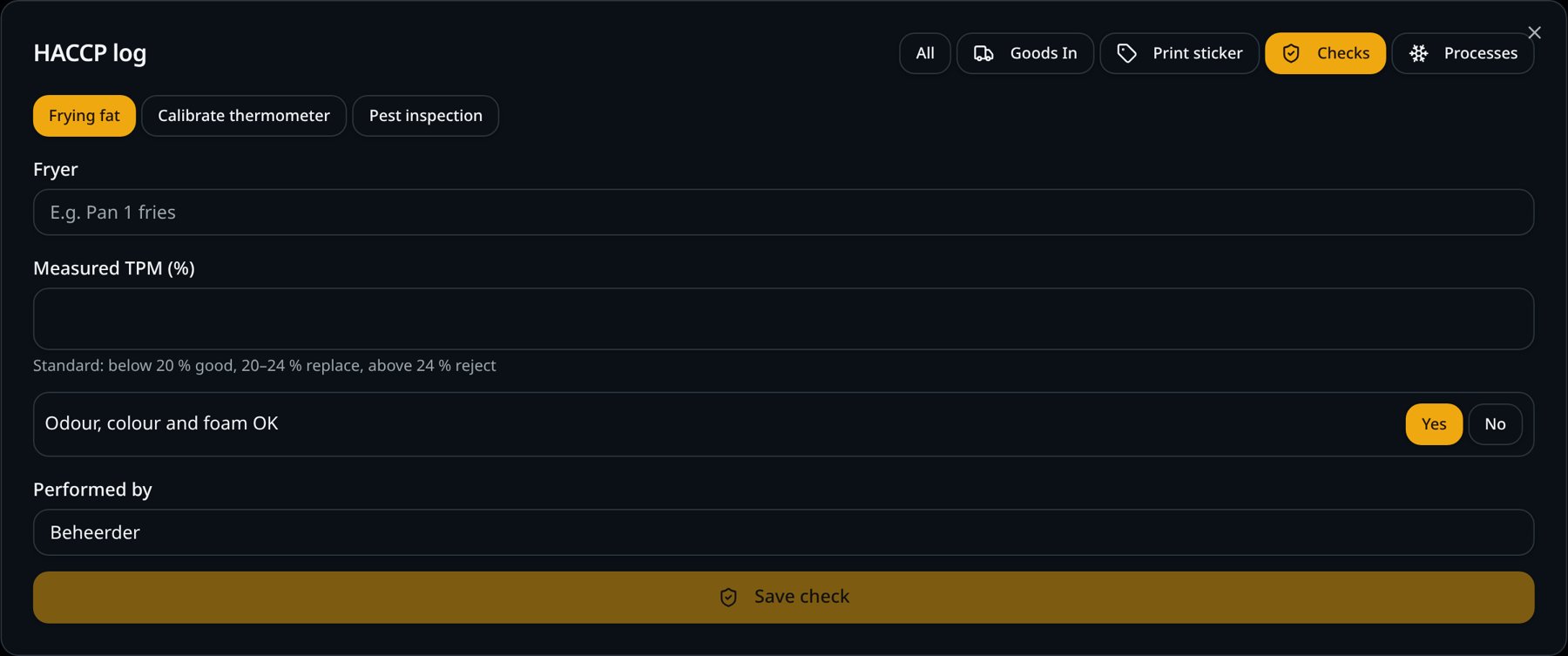This screenshot has height=656, width=1568.
Task: Click the shield icon on Checks tab
Action: (x=1291, y=53)
